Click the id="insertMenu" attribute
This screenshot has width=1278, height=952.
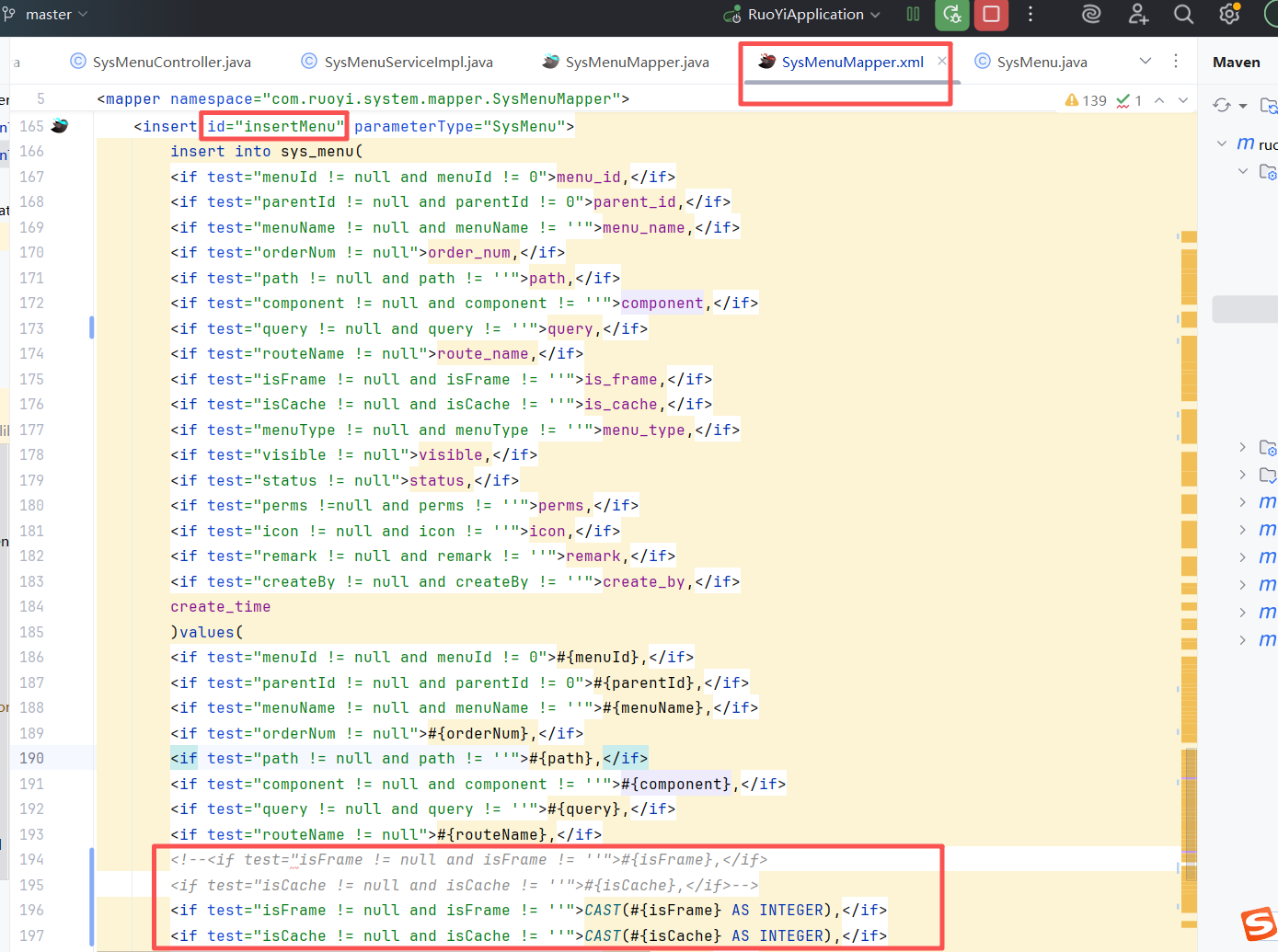point(275,126)
